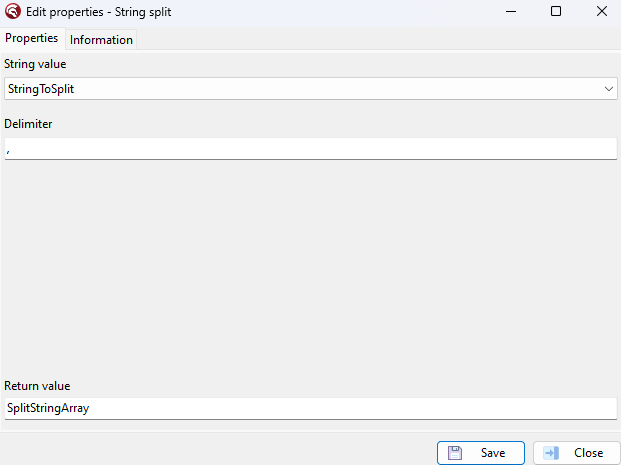The height and width of the screenshot is (465, 621).
Task: Click the red app logo in title bar
Action: coord(13,11)
